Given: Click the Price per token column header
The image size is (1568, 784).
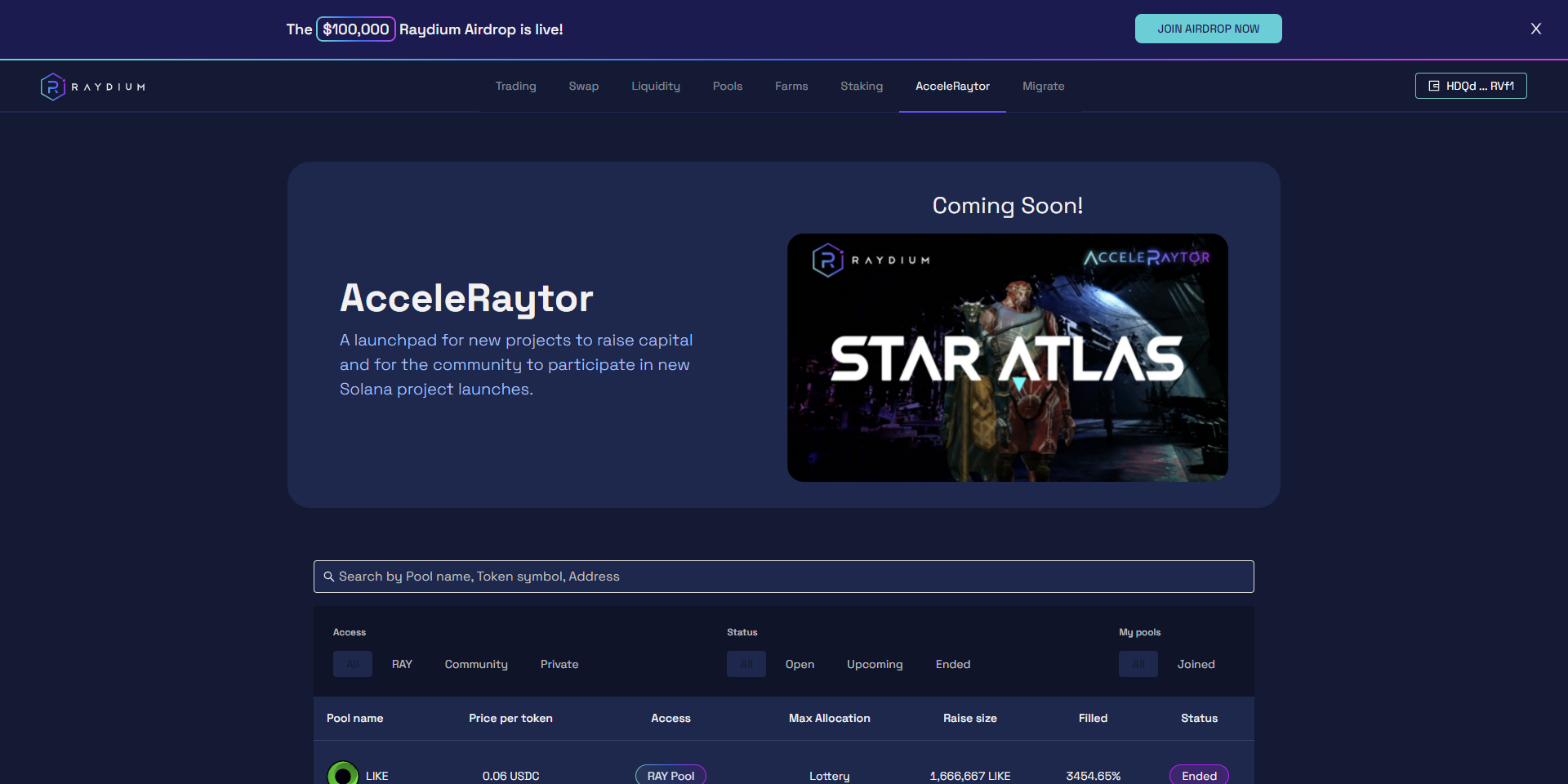Looking at the screenshot, I should [x=510, y=718].
